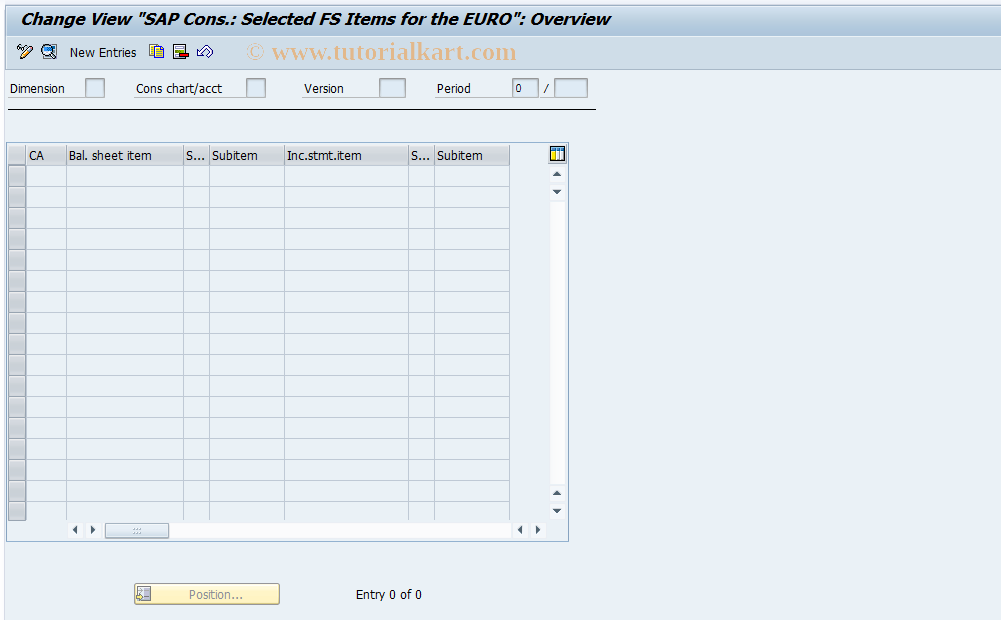
Task: Click first row Bal. sheet item cell
Action: pos(124,176)
